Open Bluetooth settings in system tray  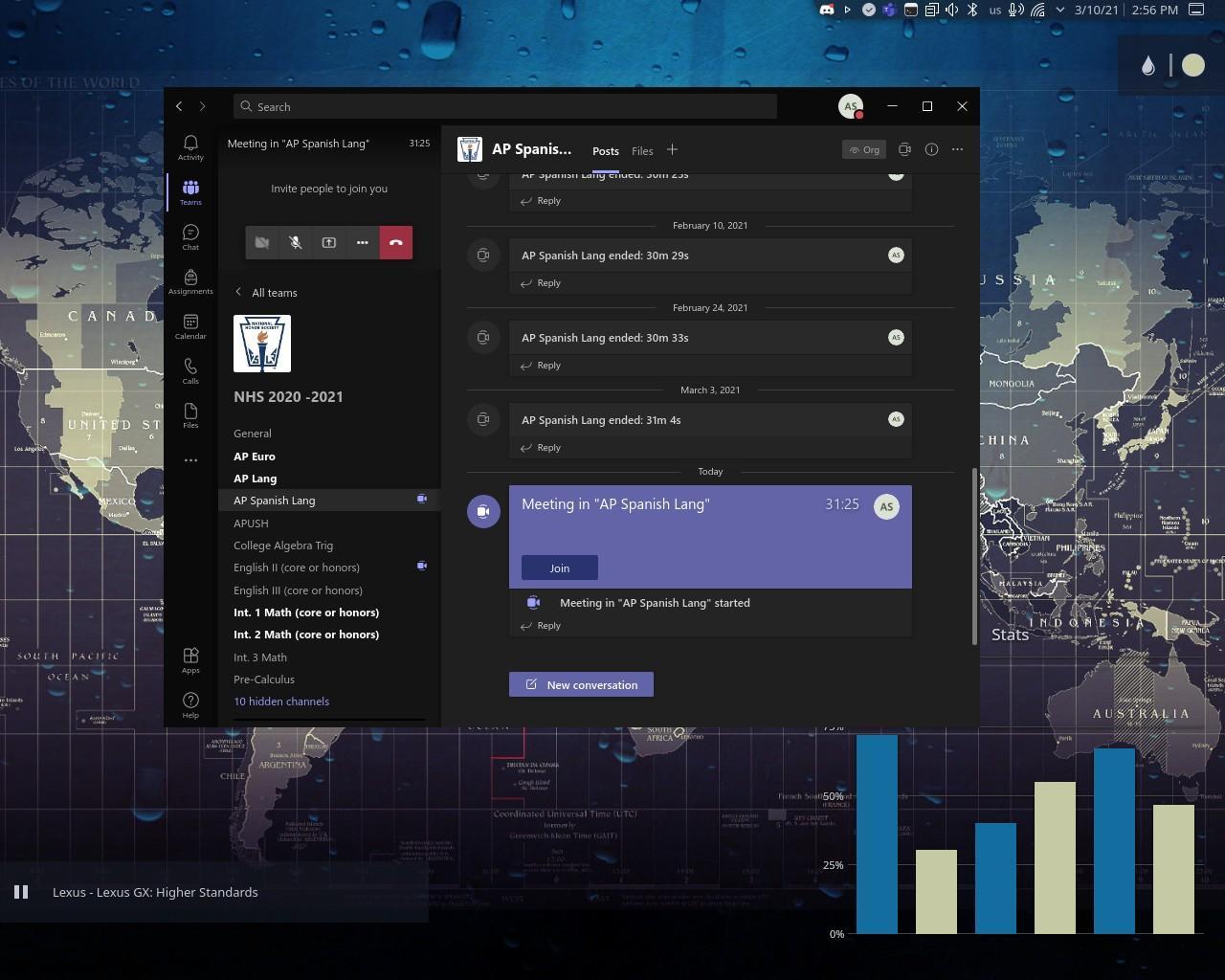[972, 10]
